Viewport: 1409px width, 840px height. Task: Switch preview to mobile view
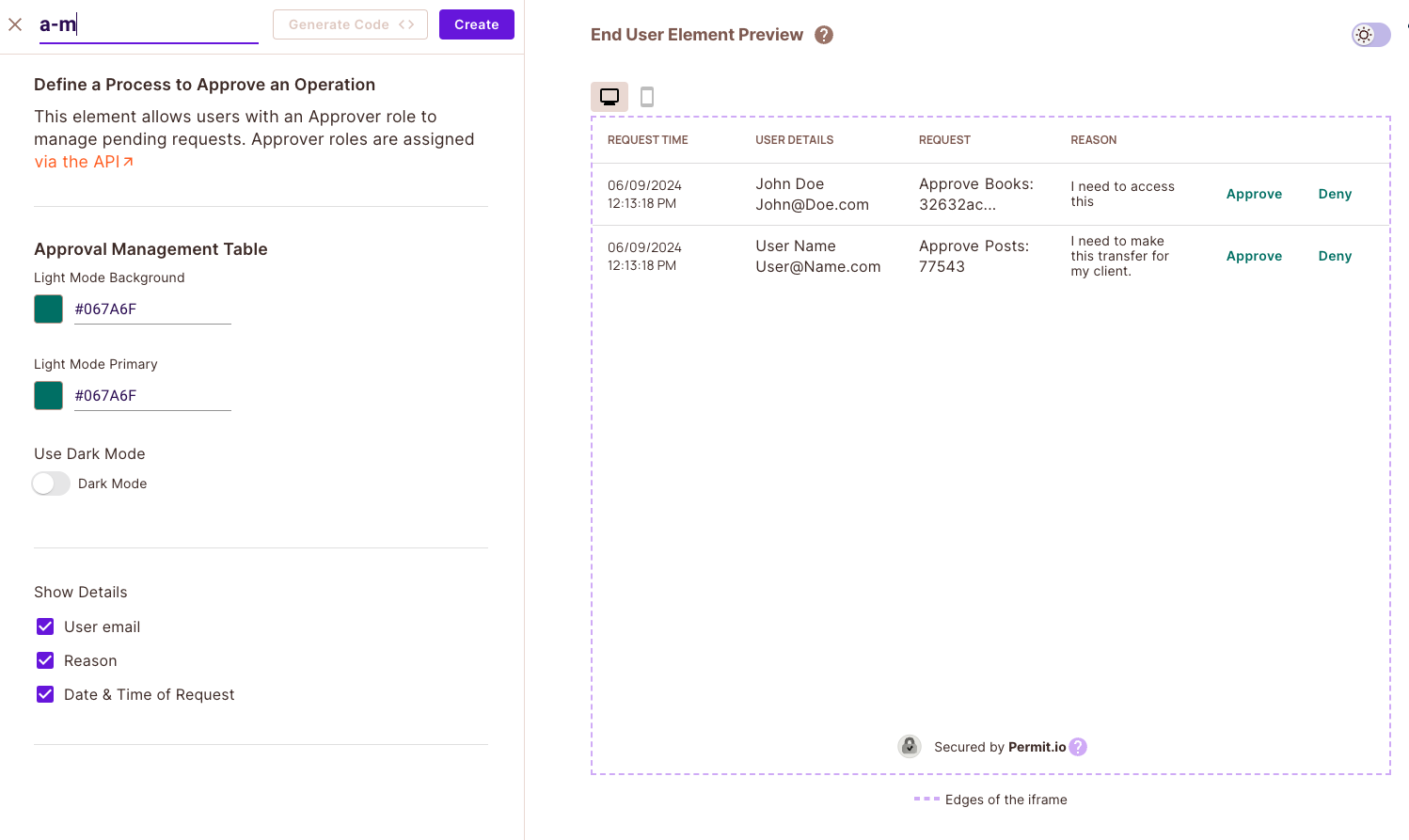click(646, 96)
